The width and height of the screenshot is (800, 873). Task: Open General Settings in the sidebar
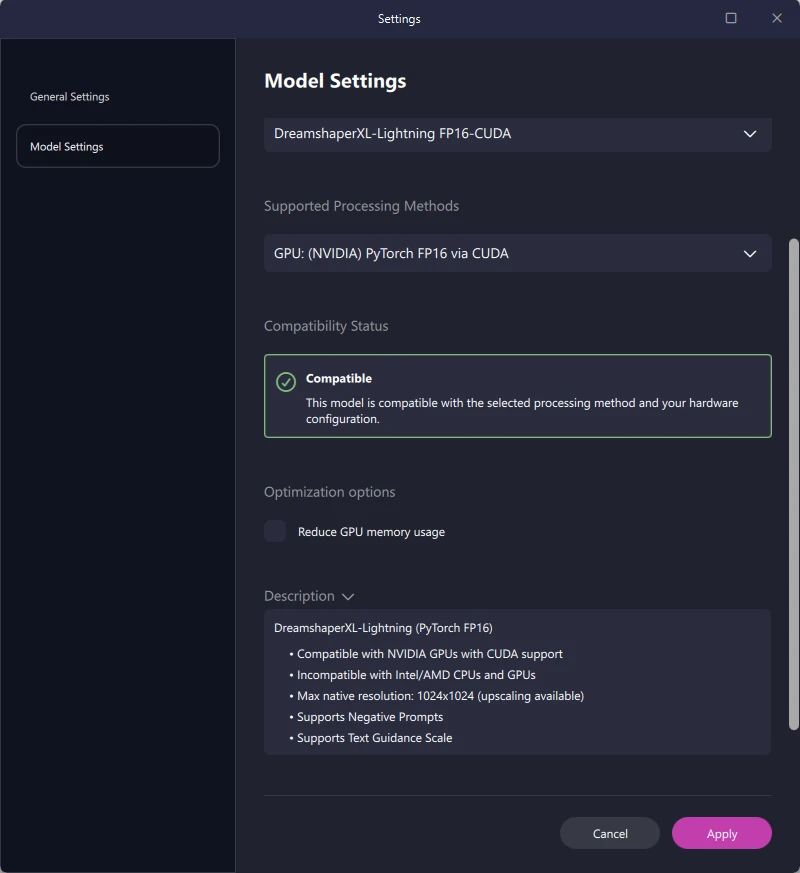pyautogui.click(x=70, y=96)
